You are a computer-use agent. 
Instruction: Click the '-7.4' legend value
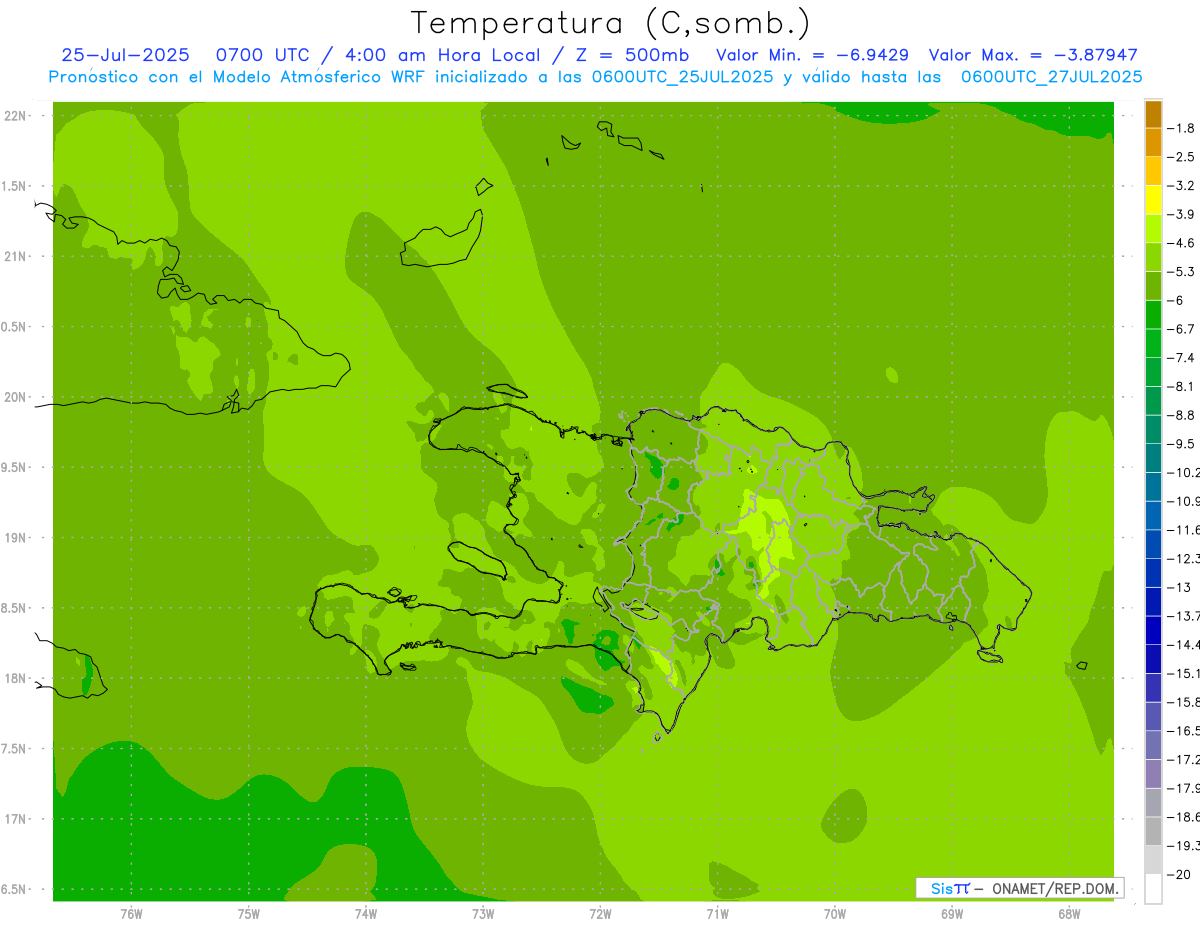[1181, 357]
